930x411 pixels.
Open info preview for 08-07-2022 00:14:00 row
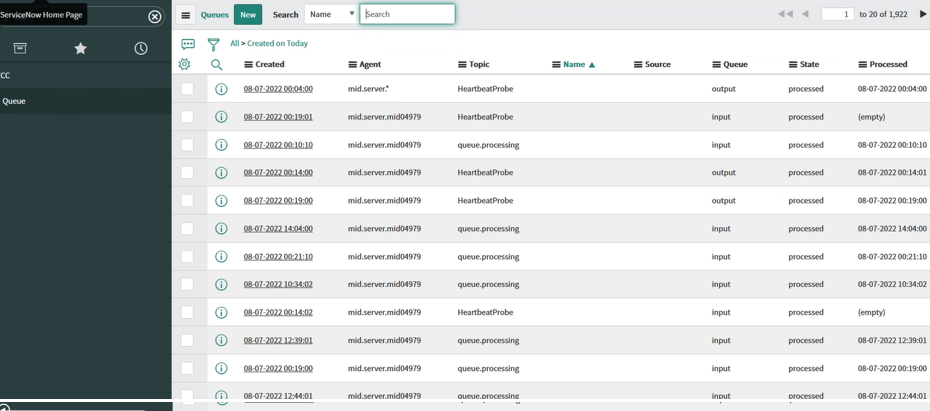pyautogui.click(x=221, y=173)
